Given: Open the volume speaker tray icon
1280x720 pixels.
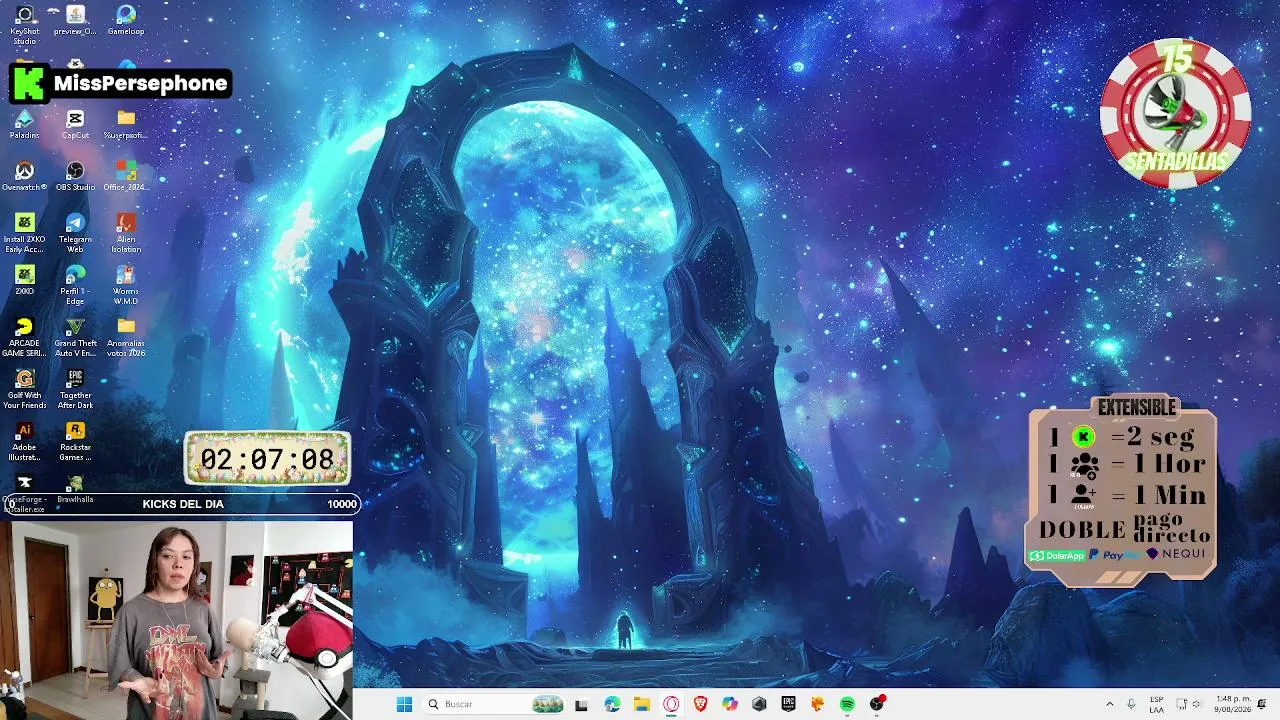Looking at the screenshot, I should [1197, 704].
